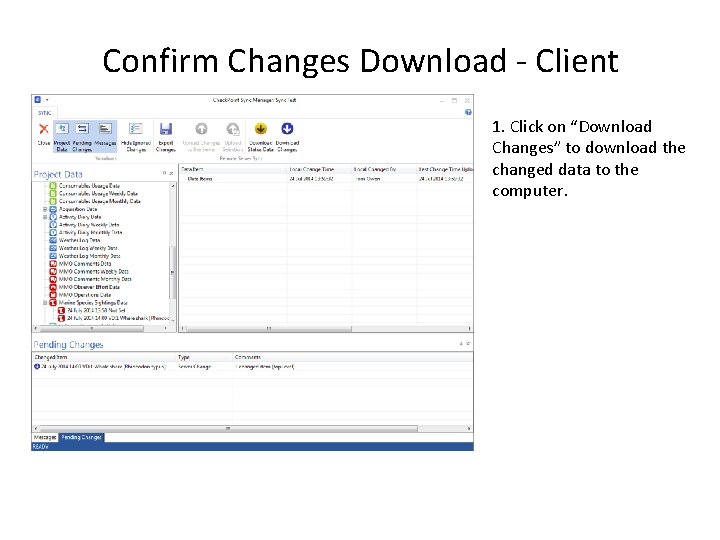Screen dimensions: 720x540
Task: Click the Marine Species Sightings Data icon
Action: pyautogui.click(x=53, y=303)
